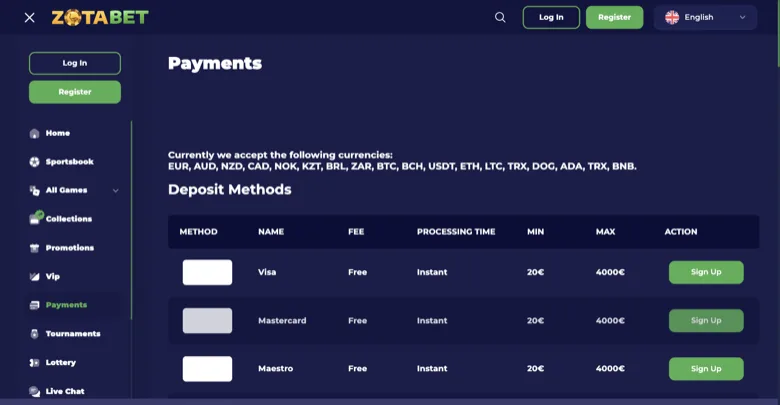Open Lottery menu item
Viewport: 780px width, 405px height.
pyautogui.click(x=61, y=362)
